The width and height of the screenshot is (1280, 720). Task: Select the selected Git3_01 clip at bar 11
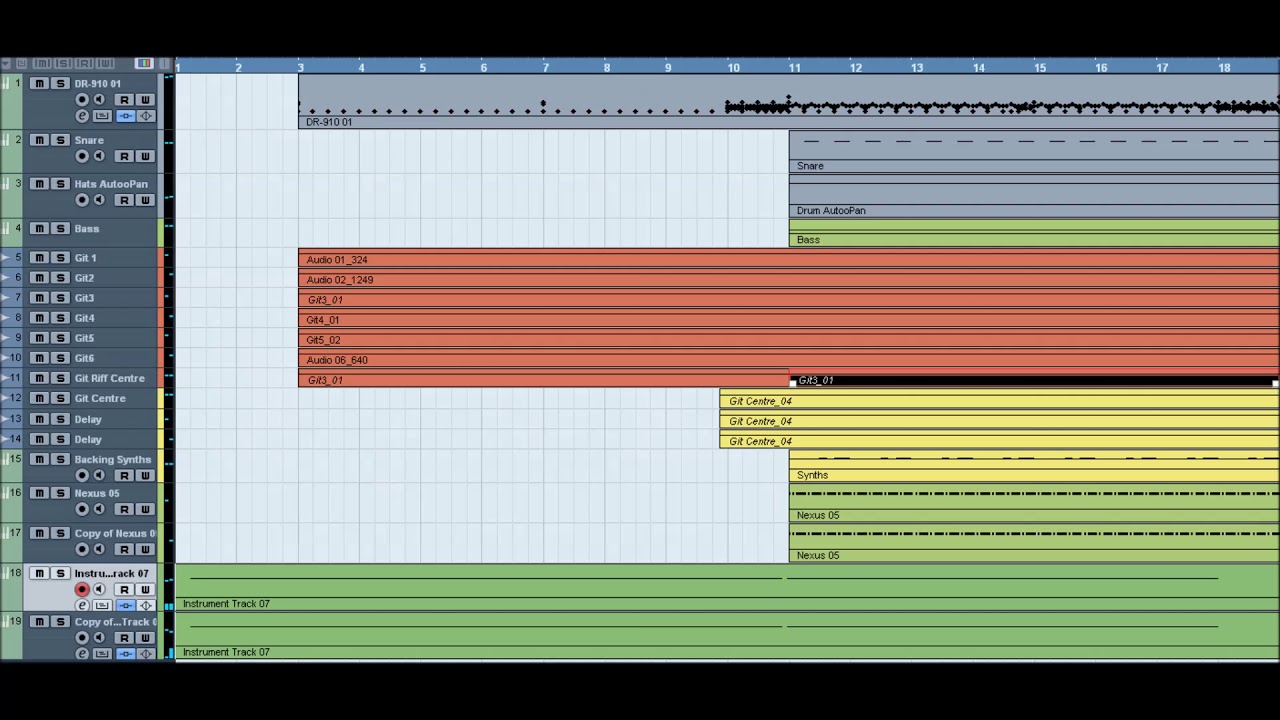tap(1034, 380)
